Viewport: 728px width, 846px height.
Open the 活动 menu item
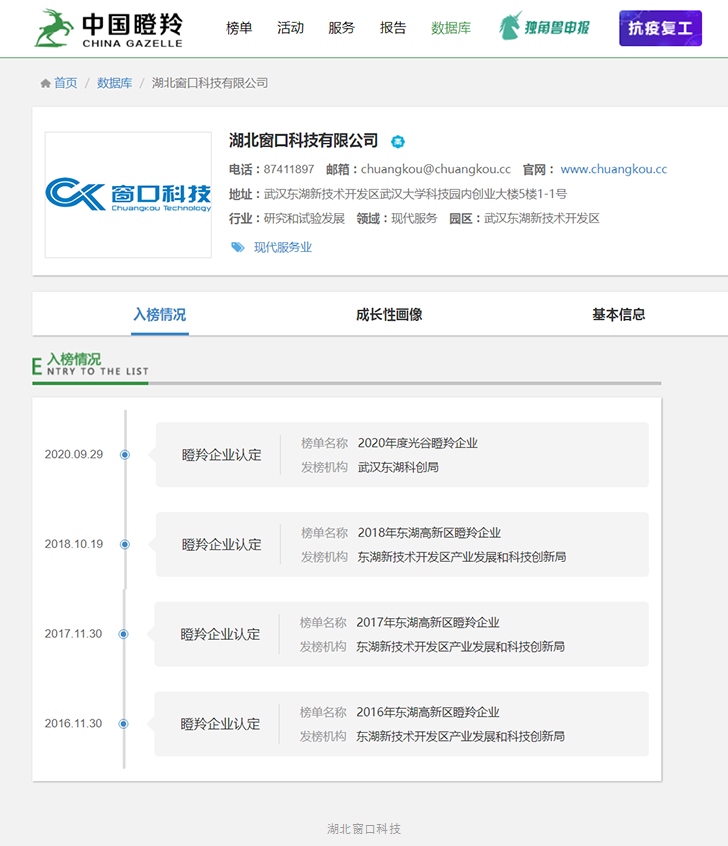(290, 28)
